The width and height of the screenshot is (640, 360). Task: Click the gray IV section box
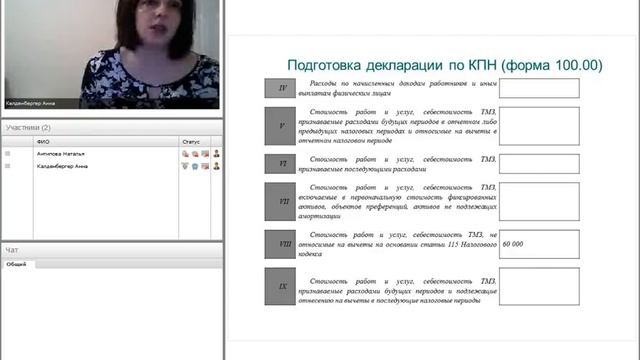(x=280, y=88)
